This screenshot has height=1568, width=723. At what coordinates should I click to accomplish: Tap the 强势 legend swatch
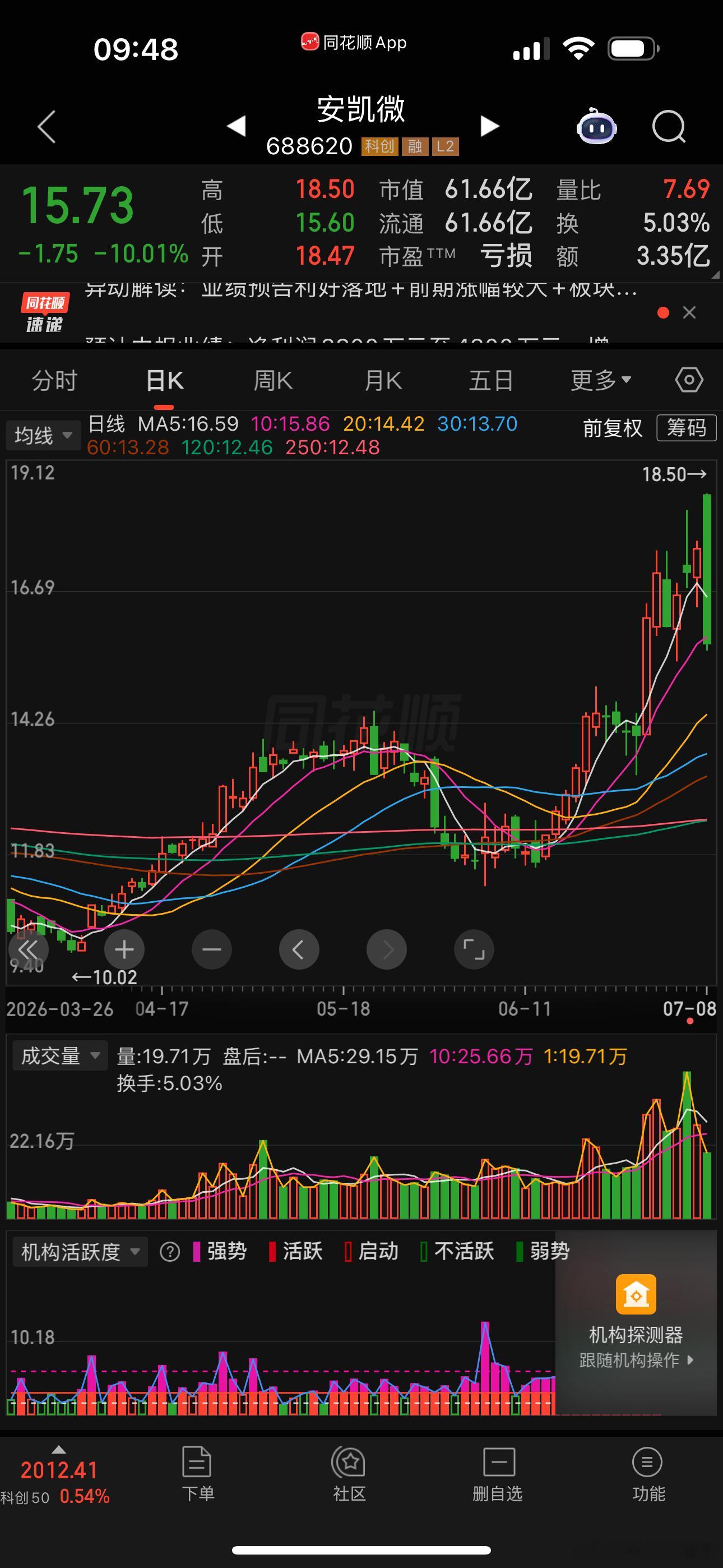pos(197,1252)
